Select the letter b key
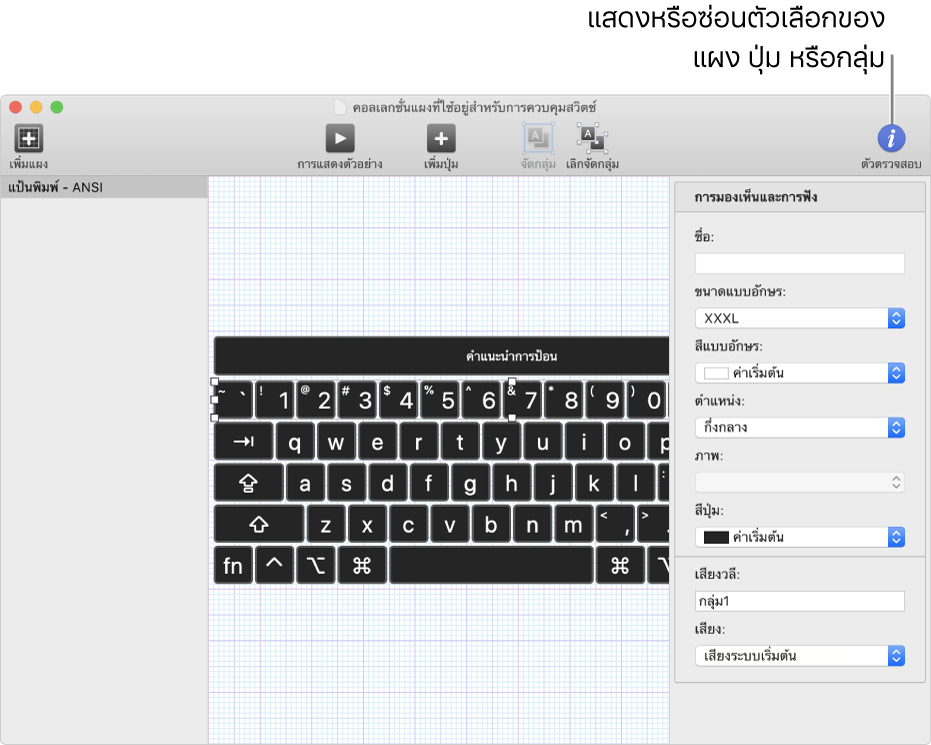Screen dimensions: 931x745 491,524
